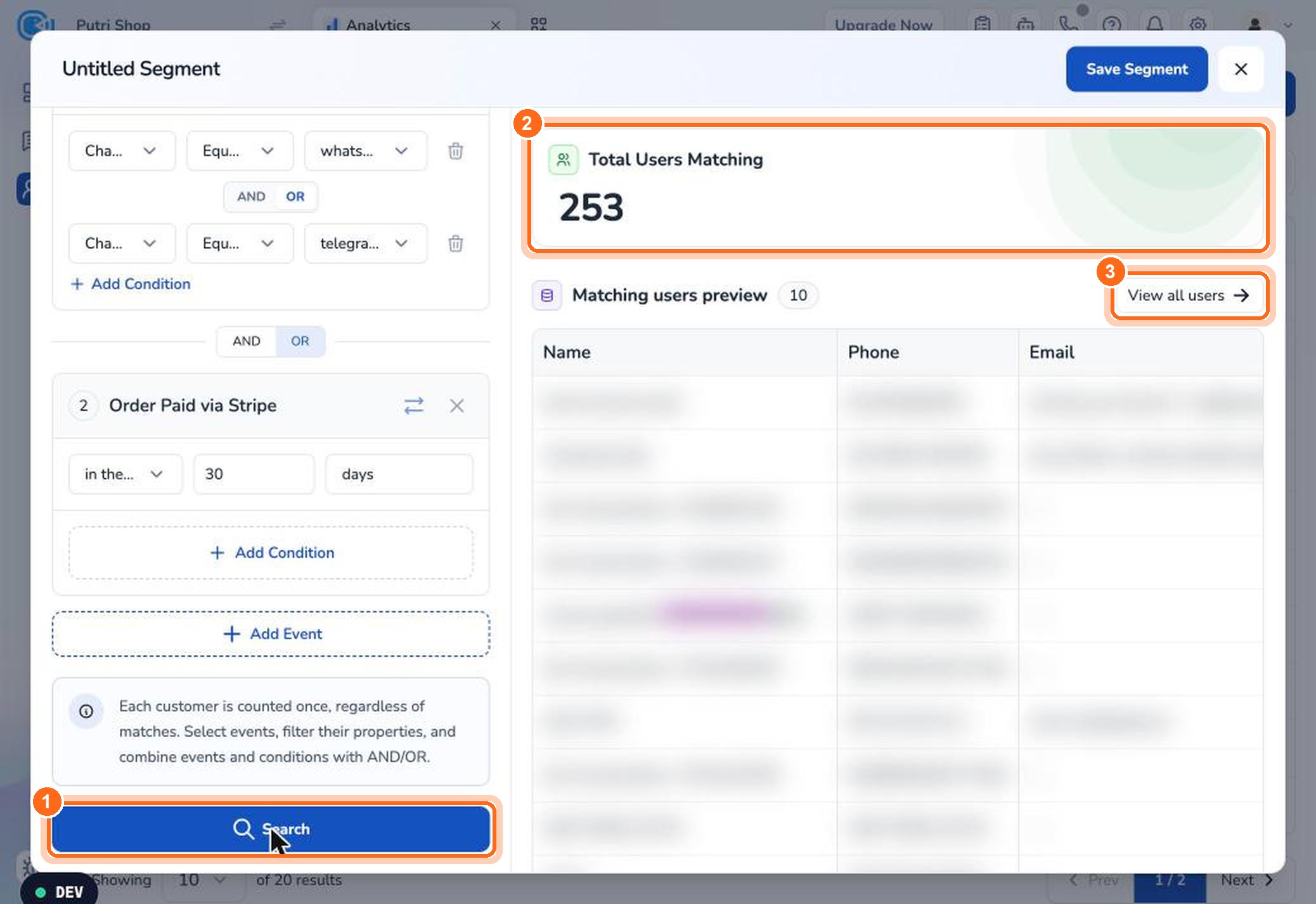The width and height of the screenshot is (1316, 904).
Task: Click View all users link
Action: point(1189,295)
